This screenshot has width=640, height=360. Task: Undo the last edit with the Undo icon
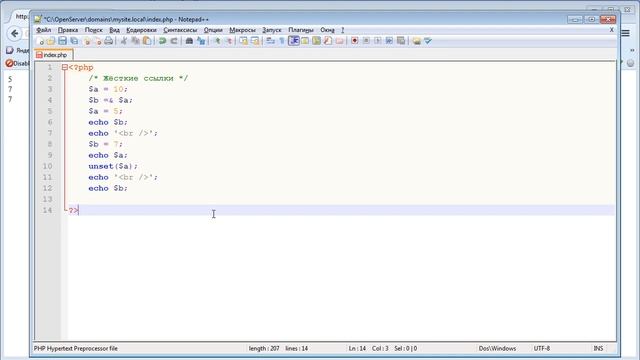(x=162, y=41)
